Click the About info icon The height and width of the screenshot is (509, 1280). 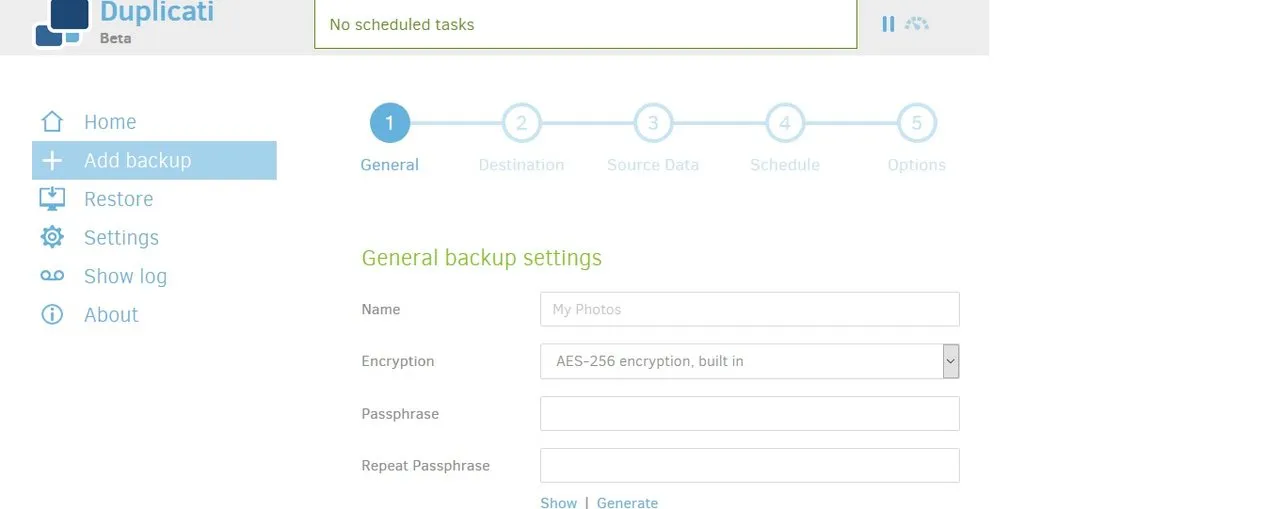pyautogui.click(x=52, y=314)
